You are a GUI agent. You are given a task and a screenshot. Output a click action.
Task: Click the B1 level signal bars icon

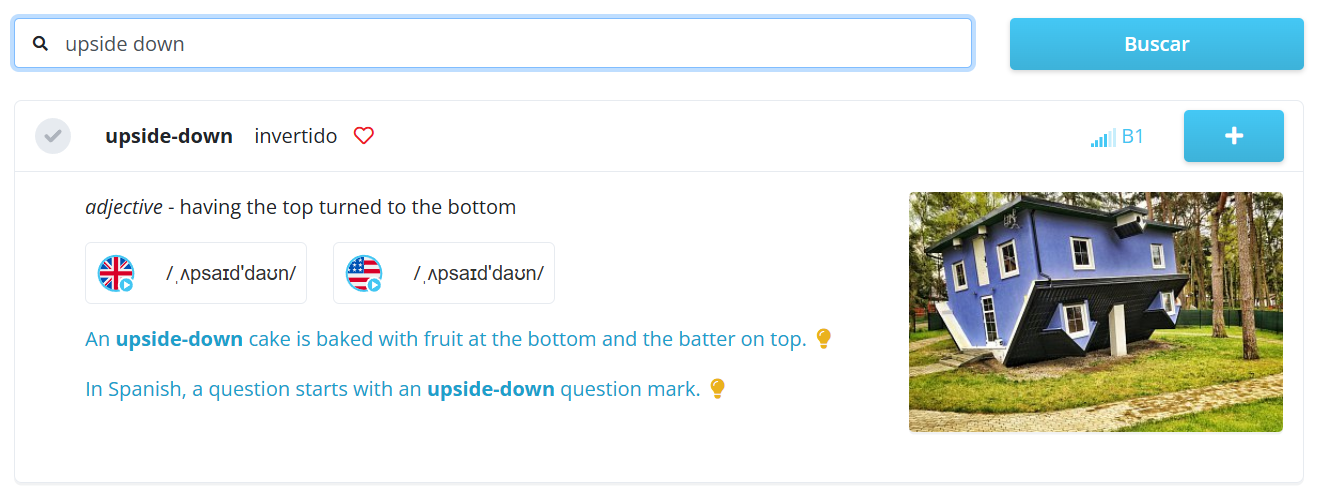[1103, 138]
